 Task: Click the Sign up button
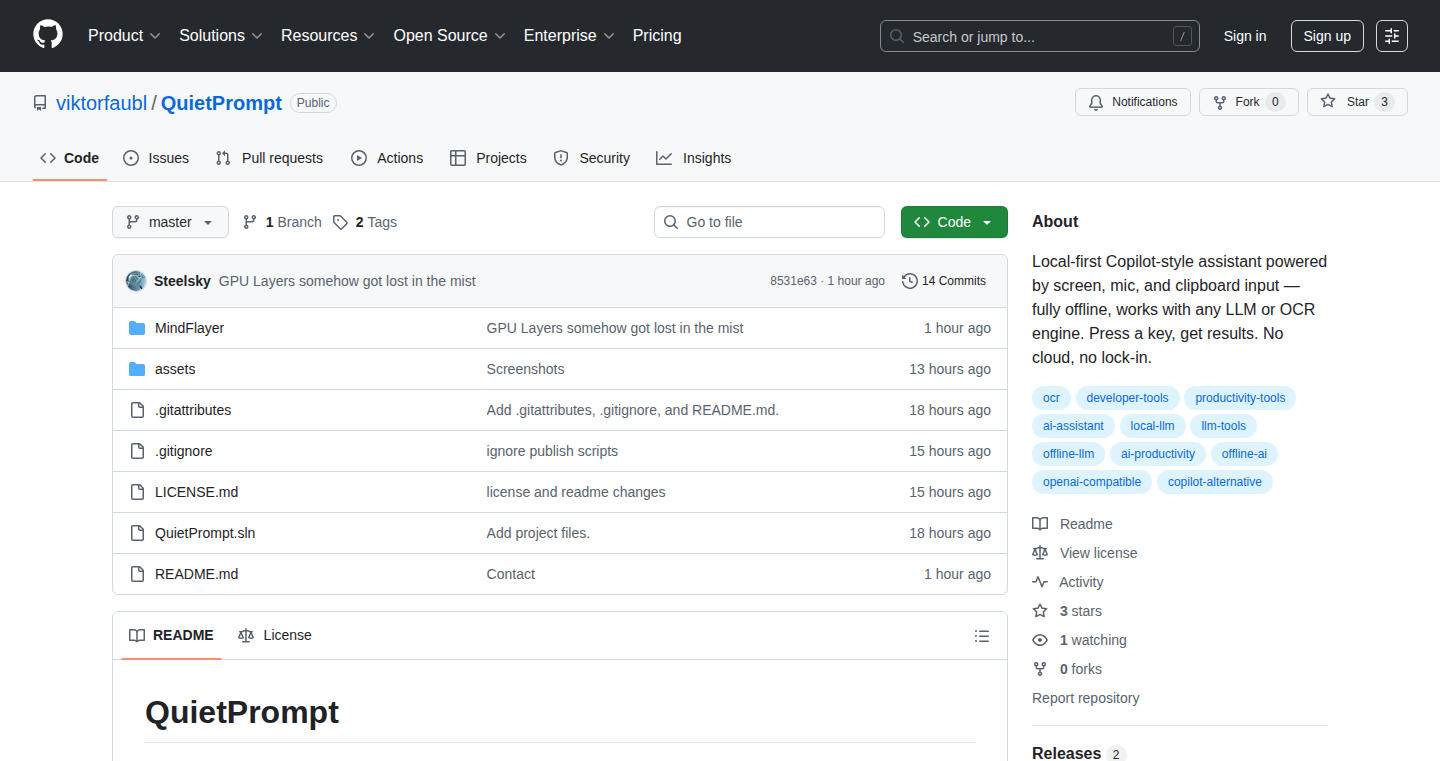coord(1327,36)
